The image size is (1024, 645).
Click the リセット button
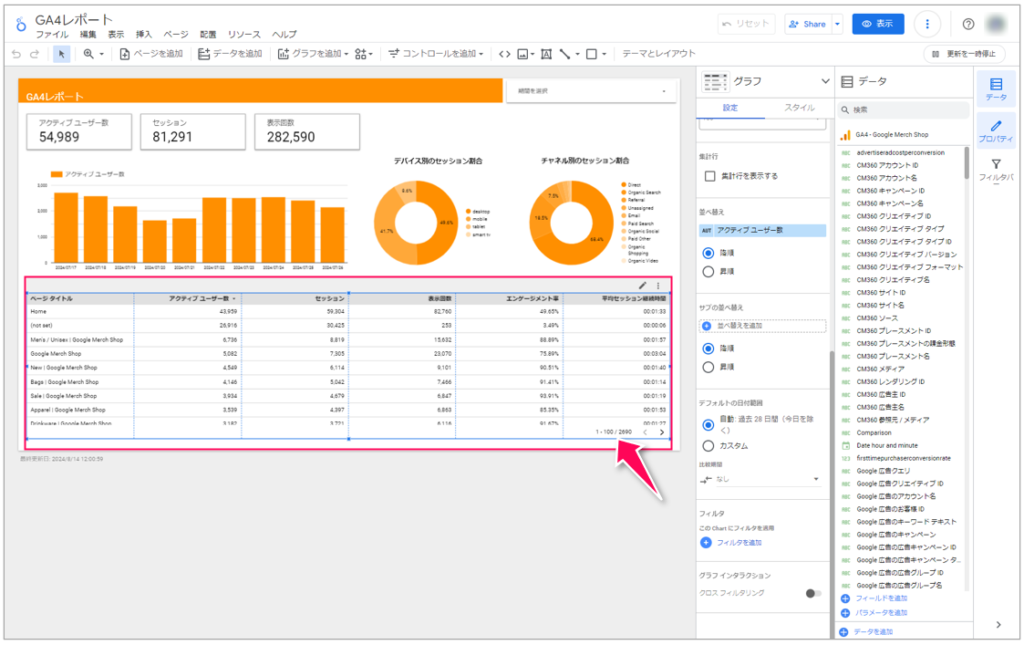[746, 24]
